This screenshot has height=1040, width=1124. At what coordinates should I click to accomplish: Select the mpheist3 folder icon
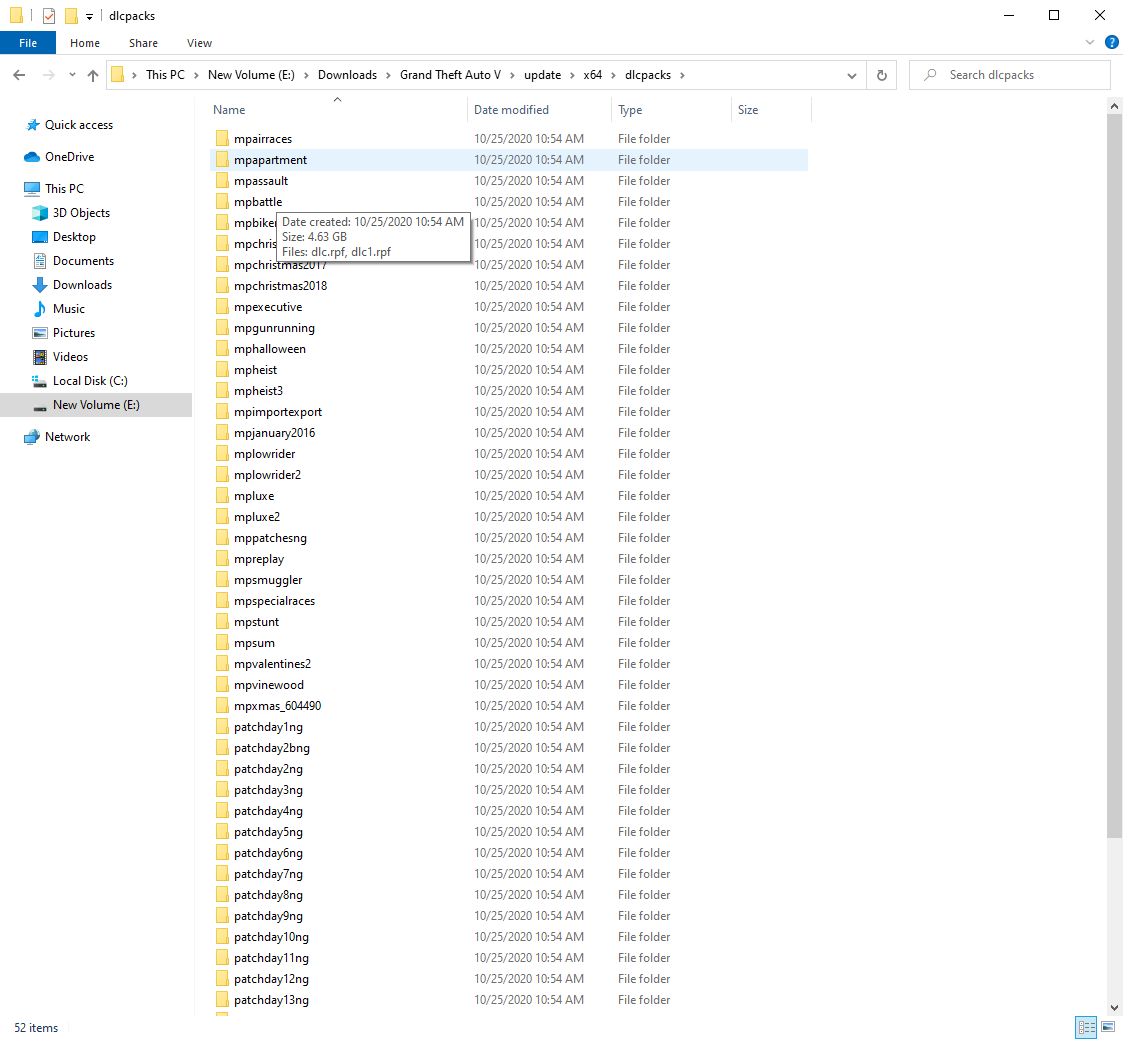tap(222, 391)
